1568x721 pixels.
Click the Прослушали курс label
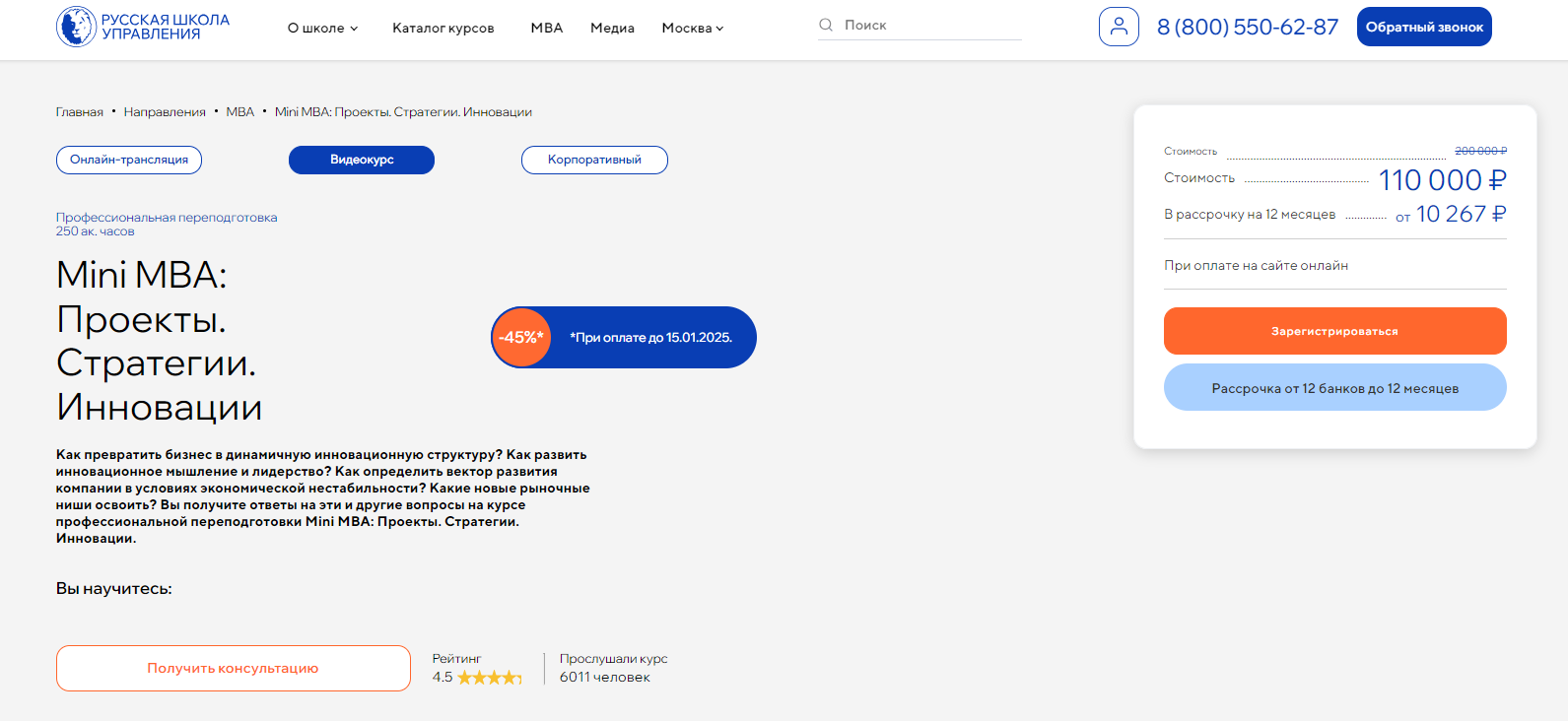614,659
